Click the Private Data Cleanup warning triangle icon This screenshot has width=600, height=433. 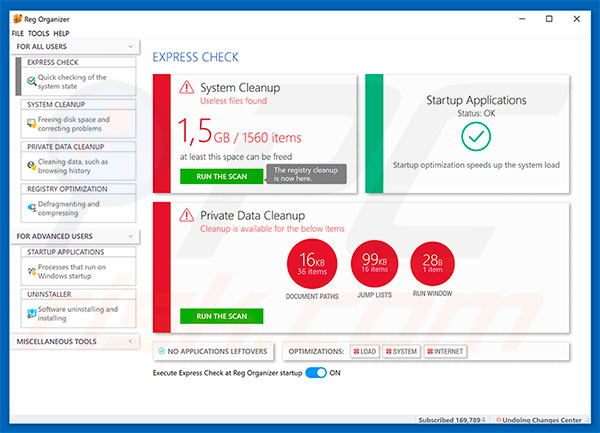click(x=187, y=215)
